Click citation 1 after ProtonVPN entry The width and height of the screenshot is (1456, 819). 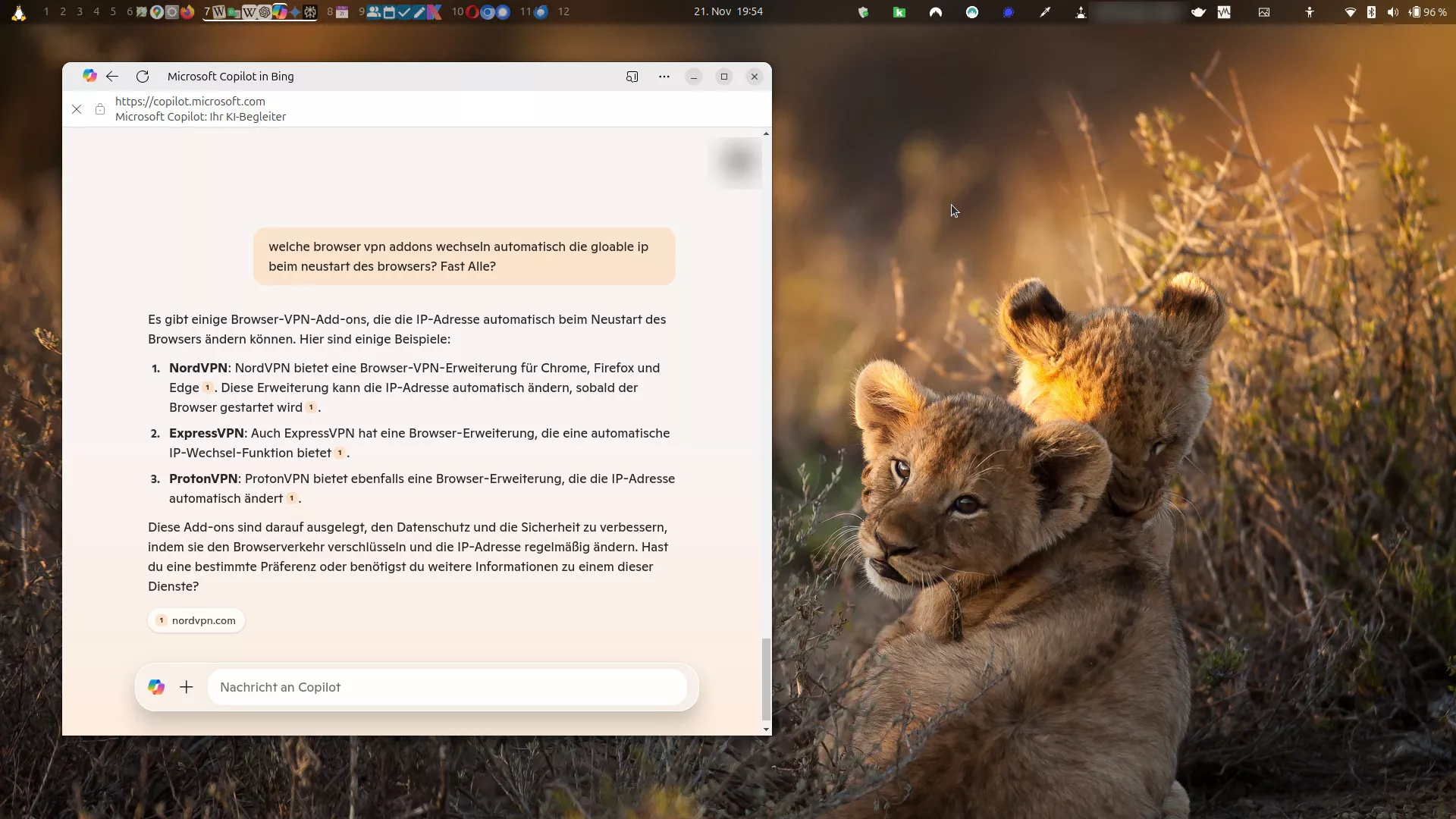pyautogui.click(x=291, y=499)
